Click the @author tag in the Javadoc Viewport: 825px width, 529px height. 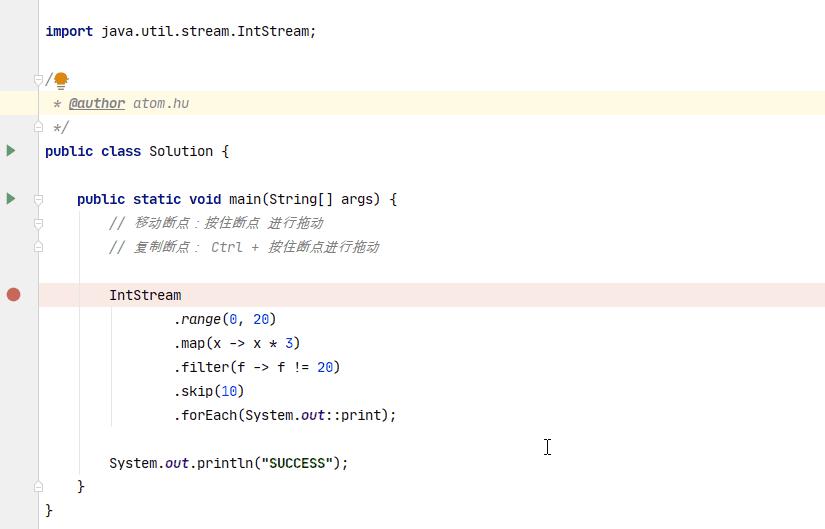click(97, 103)
